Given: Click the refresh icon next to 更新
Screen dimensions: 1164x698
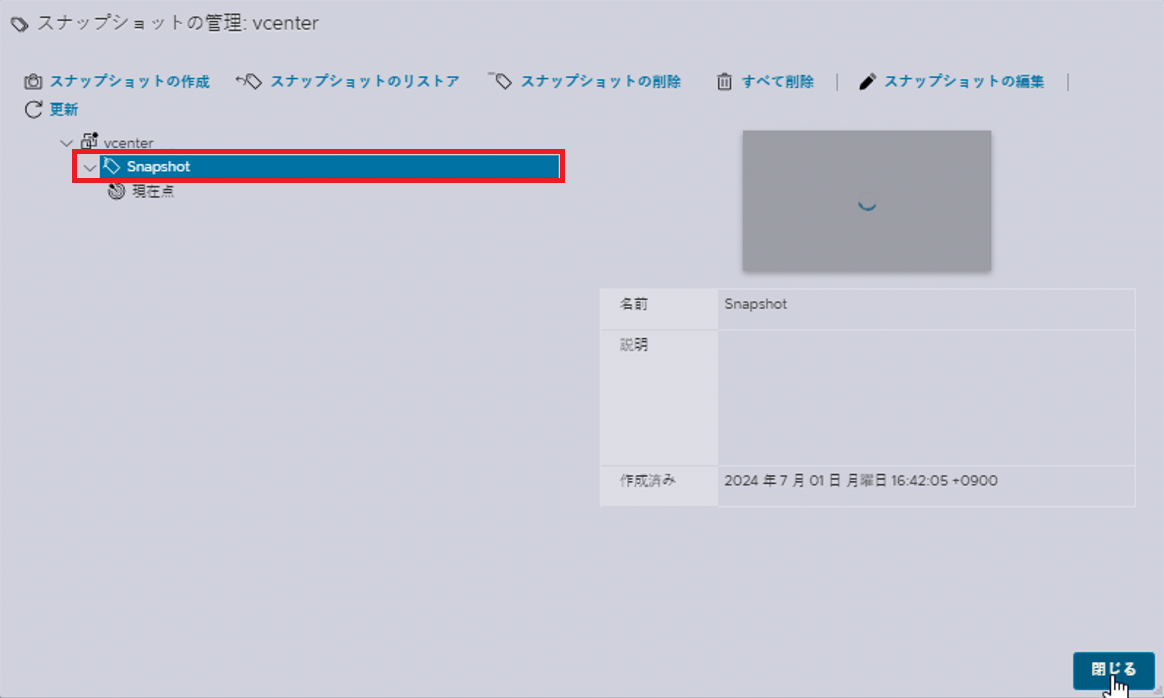Looking at the screenshot, I should click(33, 110).
